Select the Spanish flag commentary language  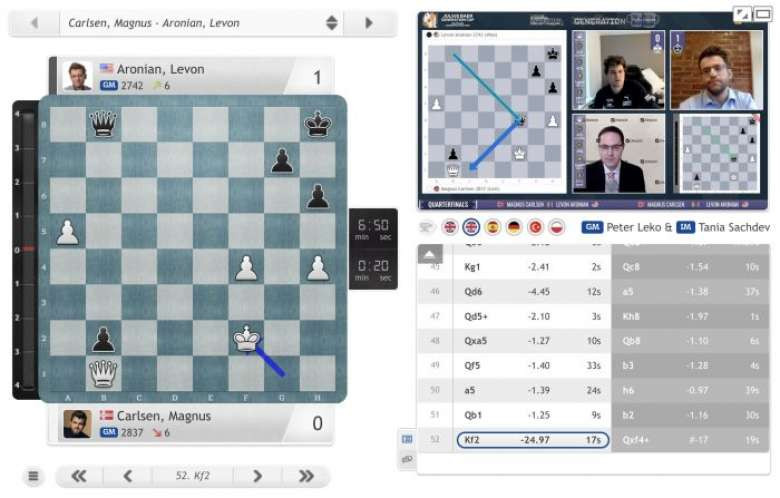pos(492,227)
